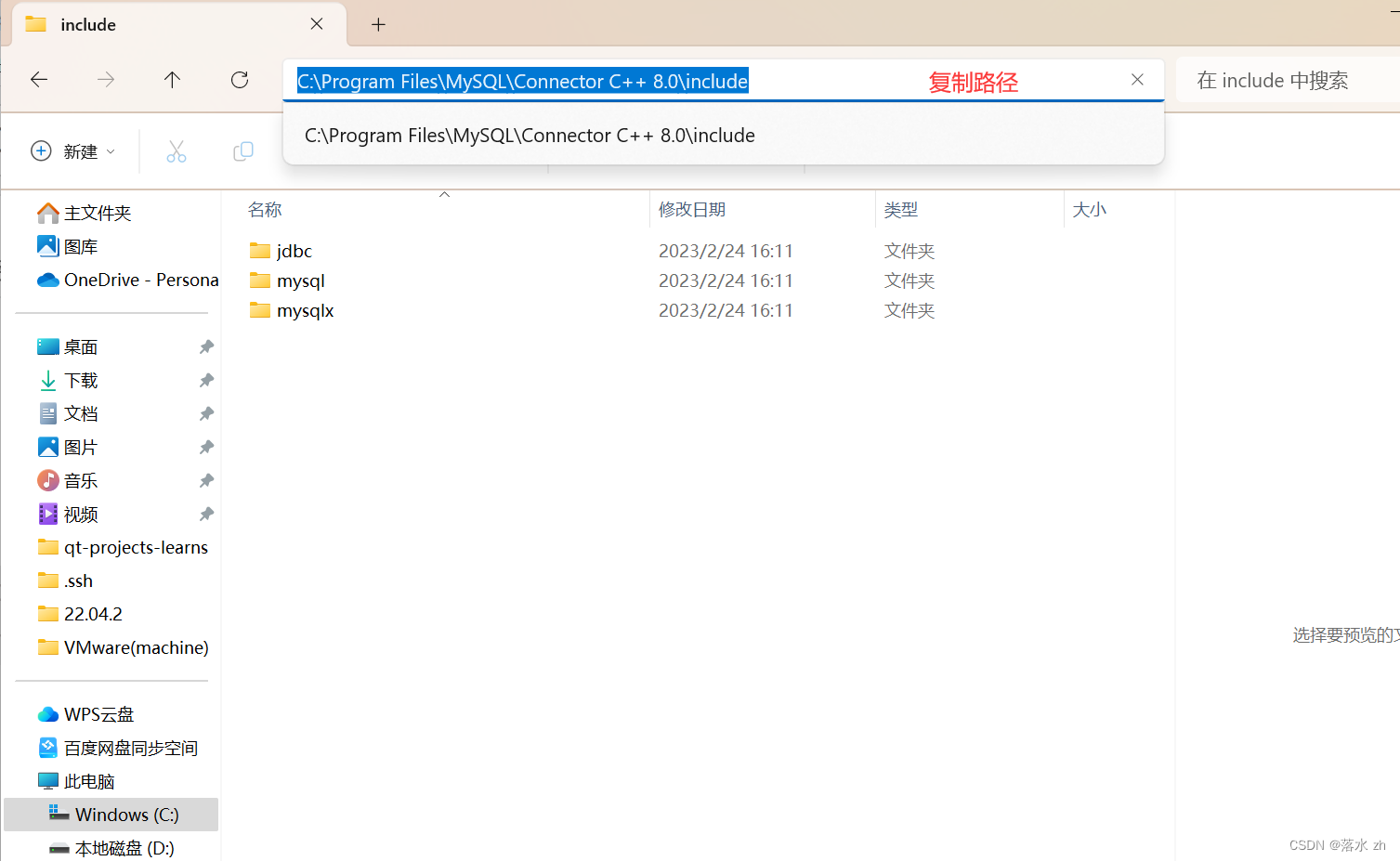Viewport: 1400px width, 861px height.
Task: Open the mysqlx folder
Action: click(305, 310)
